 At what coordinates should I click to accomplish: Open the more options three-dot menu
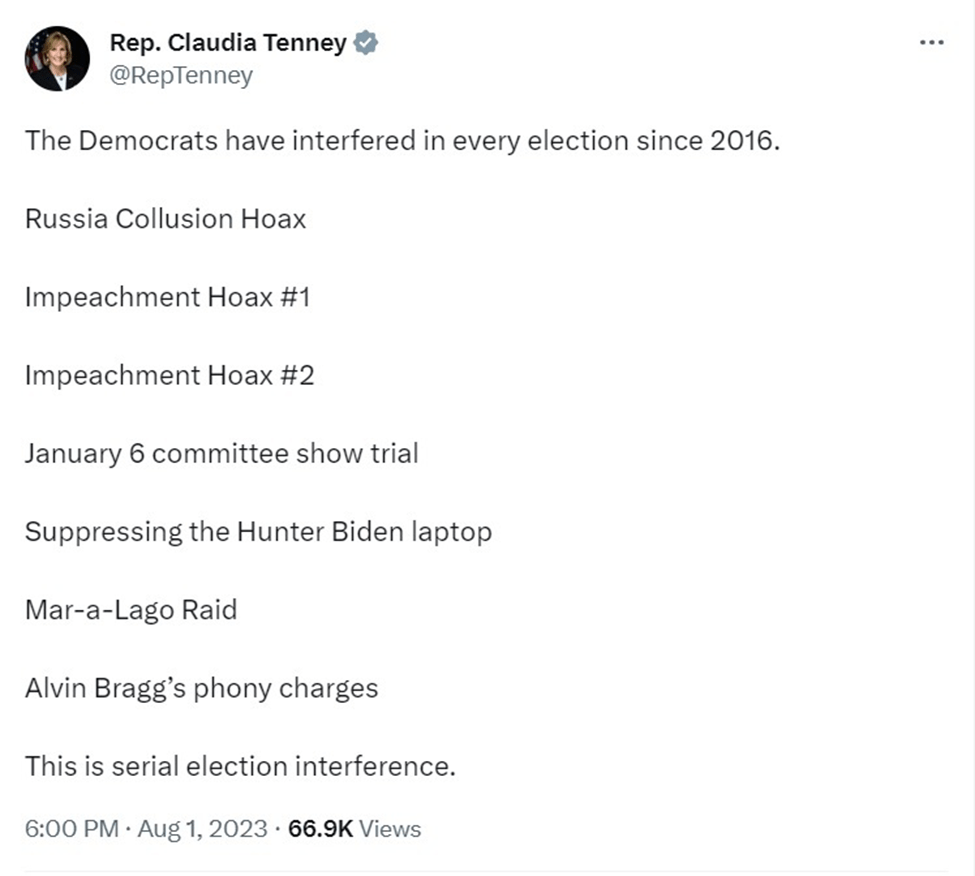(x=931, y=42)
